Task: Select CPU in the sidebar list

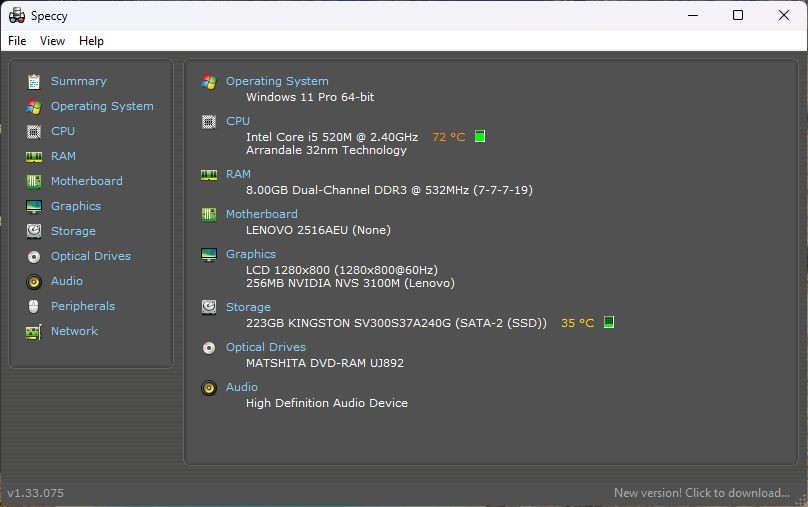Action: [x=63, y=131]
